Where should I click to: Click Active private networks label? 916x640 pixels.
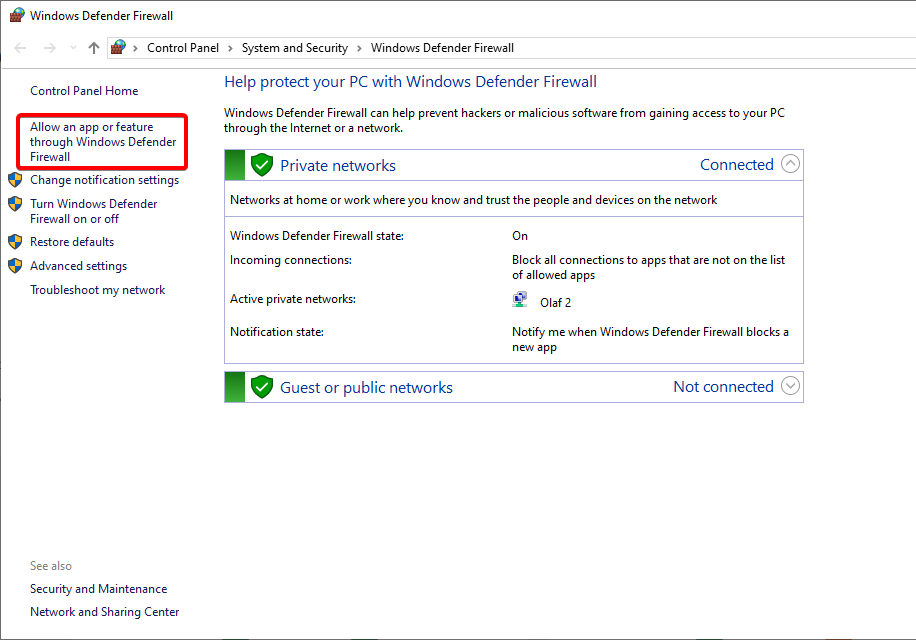[x=293, y=298]
